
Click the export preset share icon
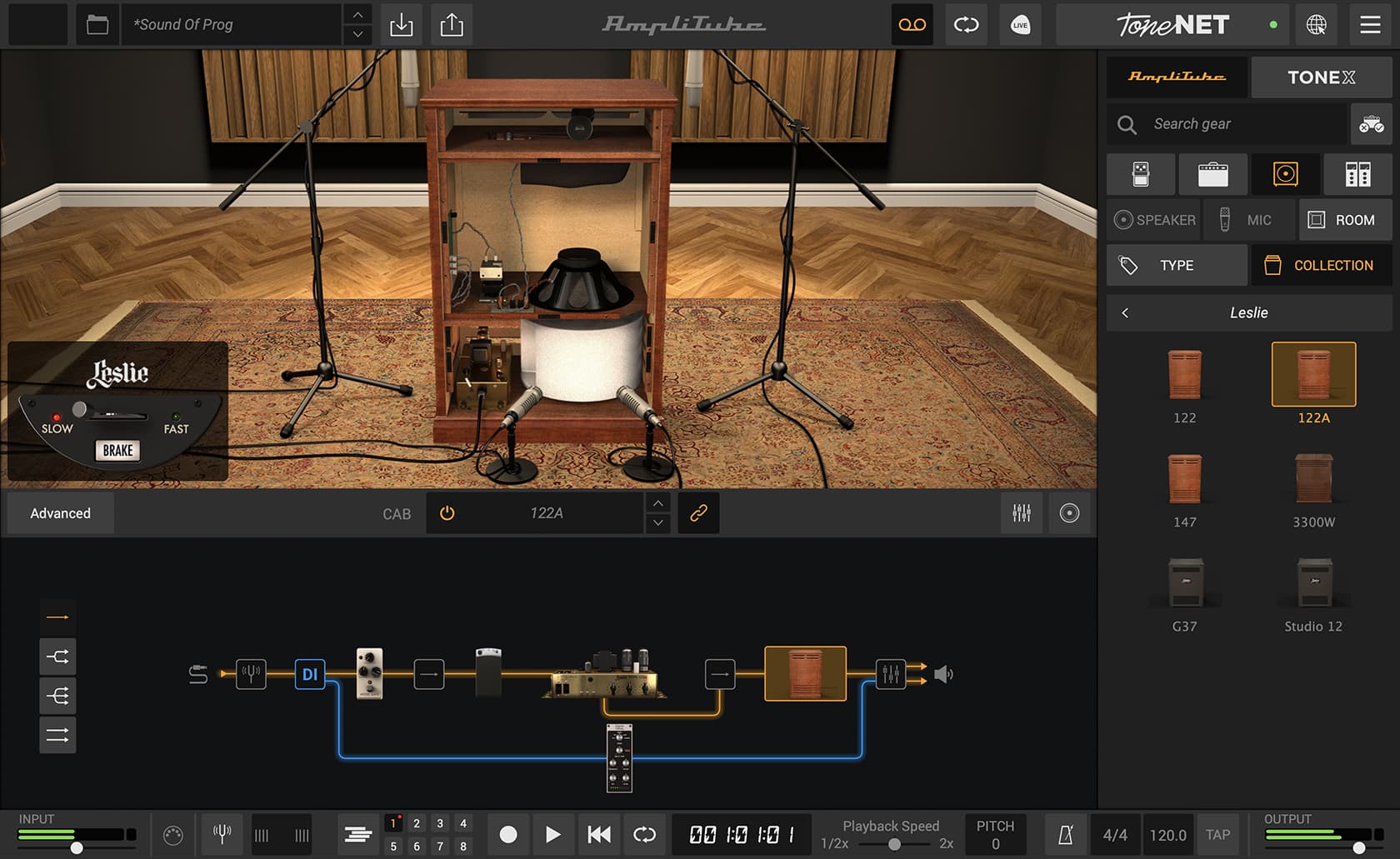(452, 25)
